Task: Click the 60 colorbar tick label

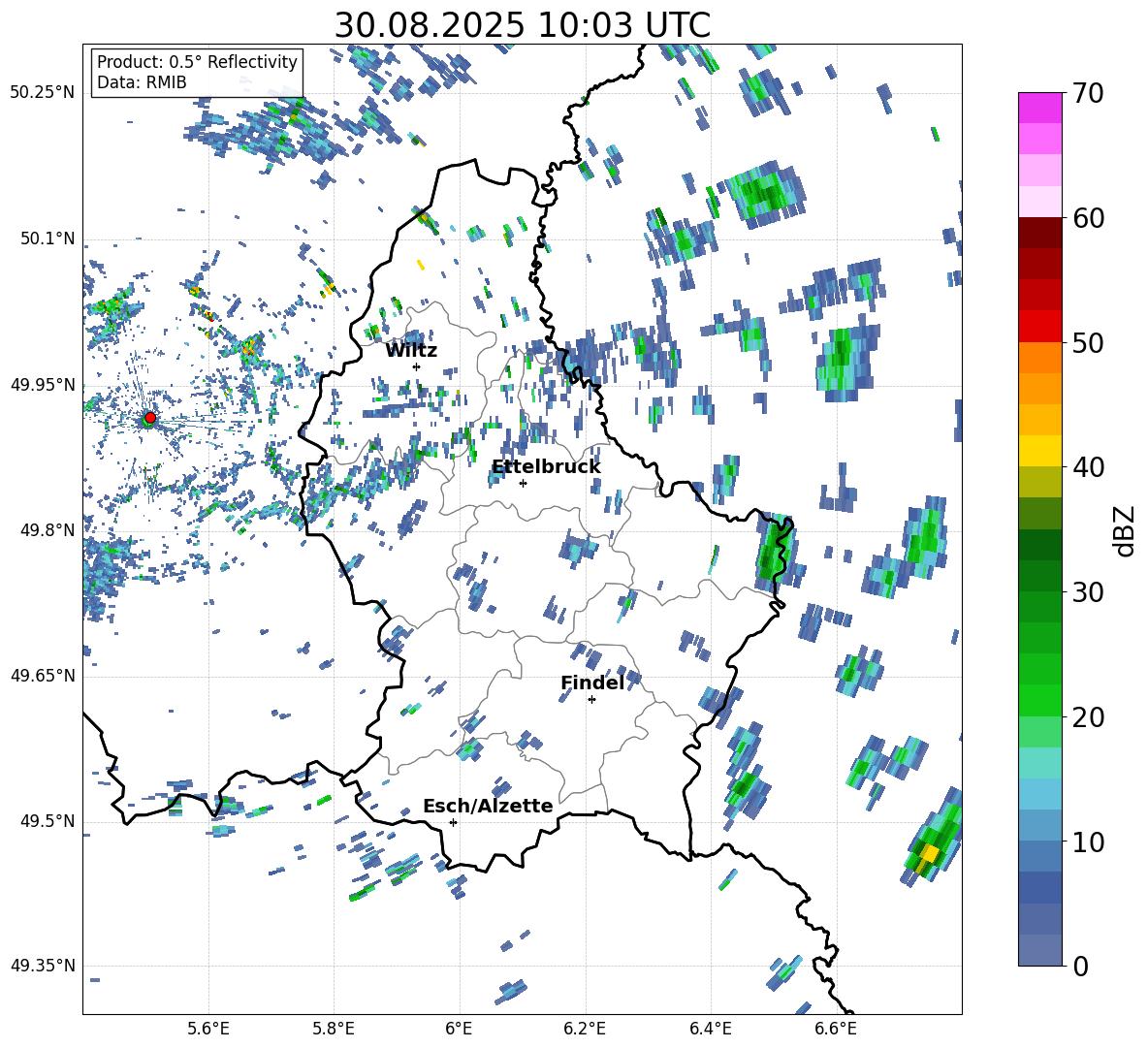Action: 1088,218
